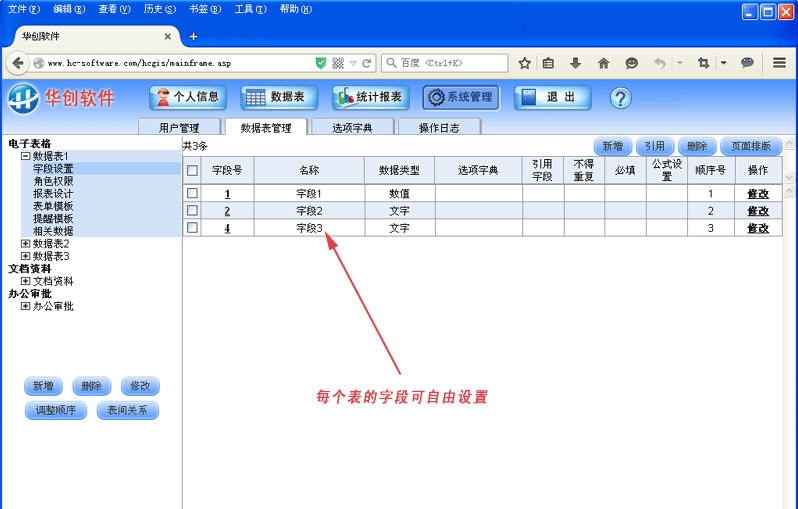The width and height of the screenshot is (798, 509).
Task: Click the 引用 button above the table
Action: pos(655,146)
